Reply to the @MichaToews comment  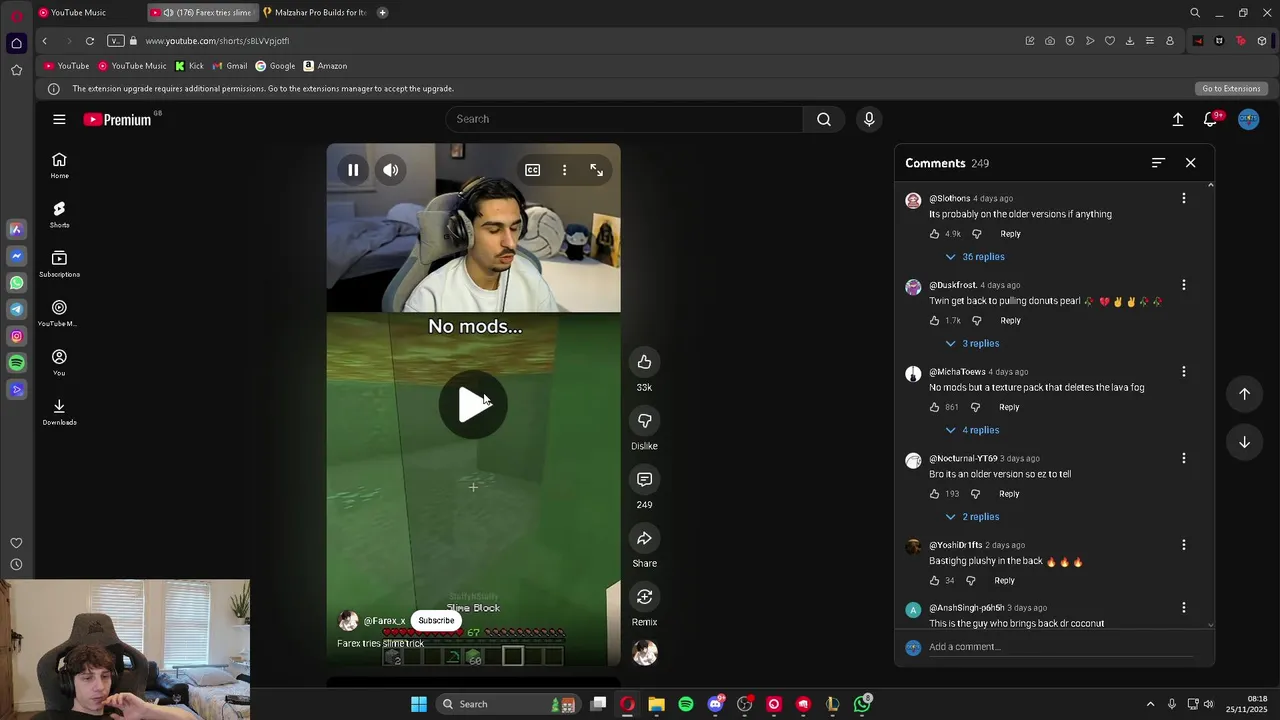tap(1009, 407)
